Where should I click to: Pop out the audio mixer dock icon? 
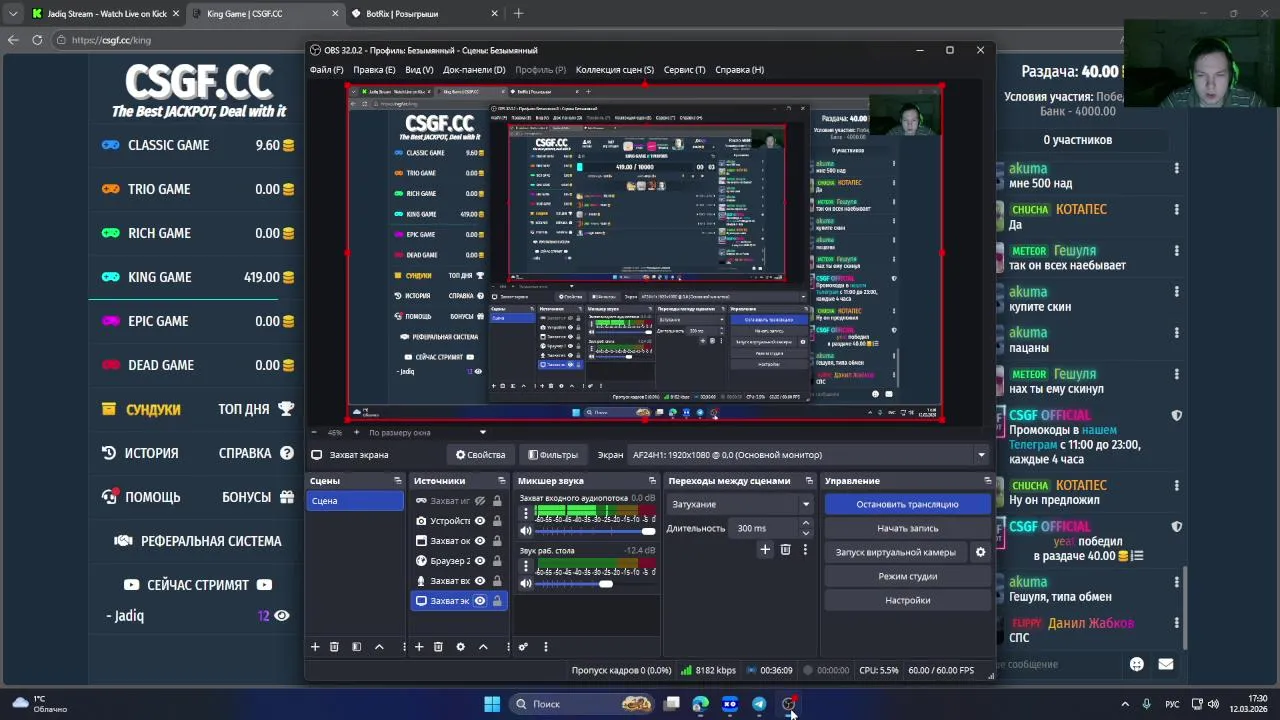click(652, 481)
